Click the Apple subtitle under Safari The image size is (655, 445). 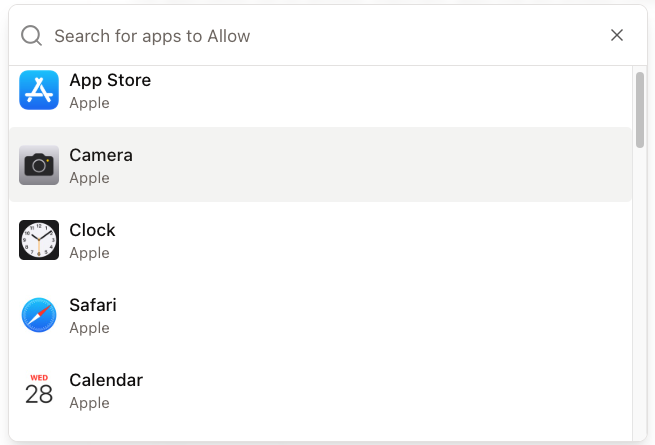[89, 328]
